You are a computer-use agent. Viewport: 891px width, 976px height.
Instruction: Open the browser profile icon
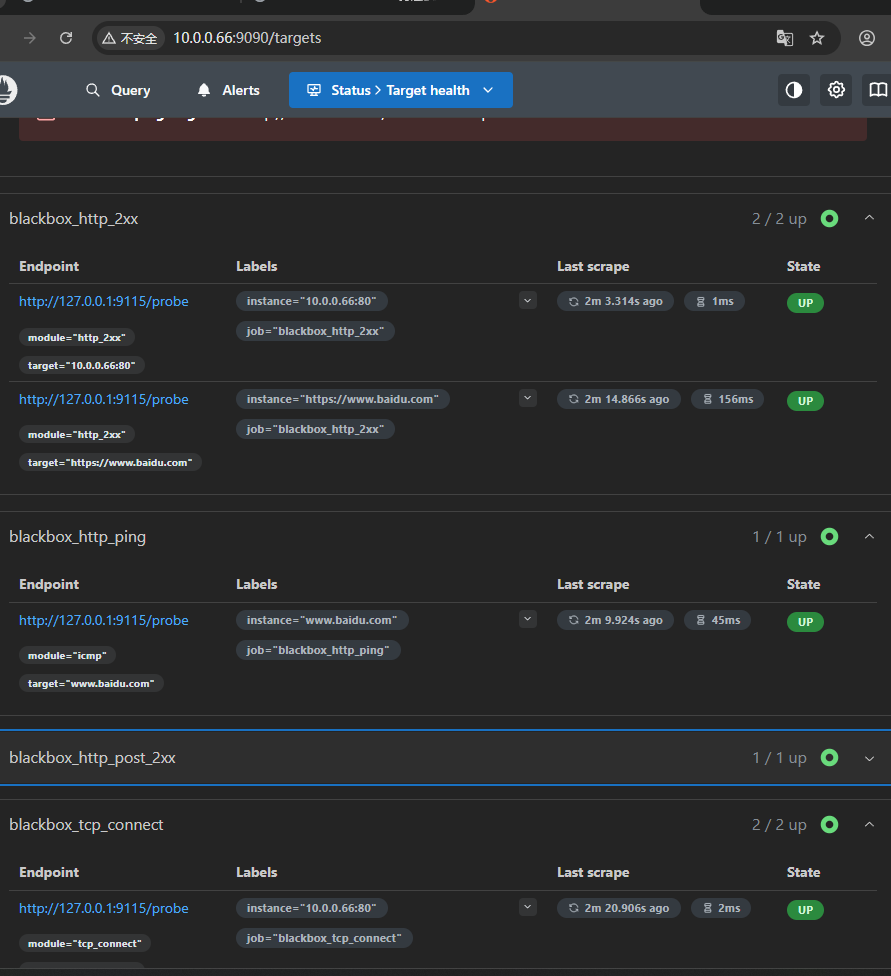click(867, 38)
